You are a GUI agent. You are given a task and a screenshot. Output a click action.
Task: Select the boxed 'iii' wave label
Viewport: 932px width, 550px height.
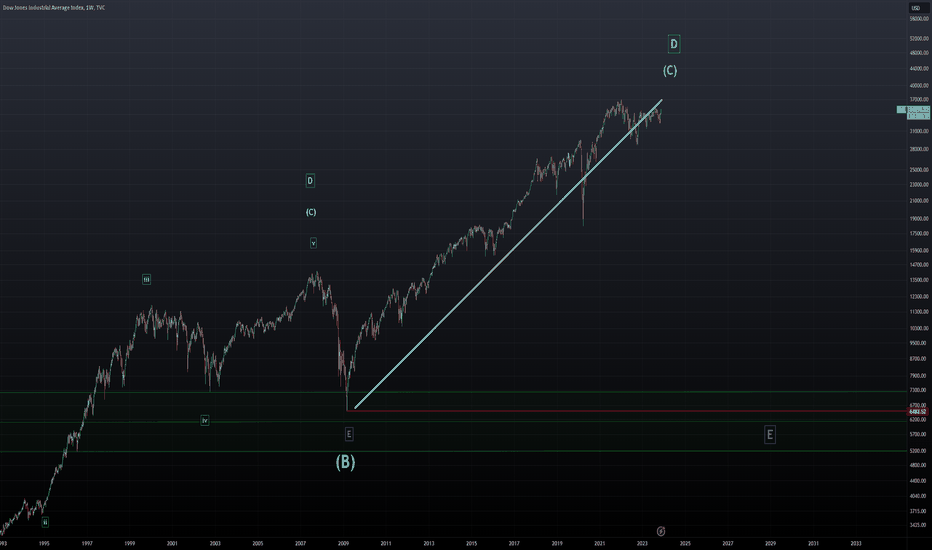[146, 279]
